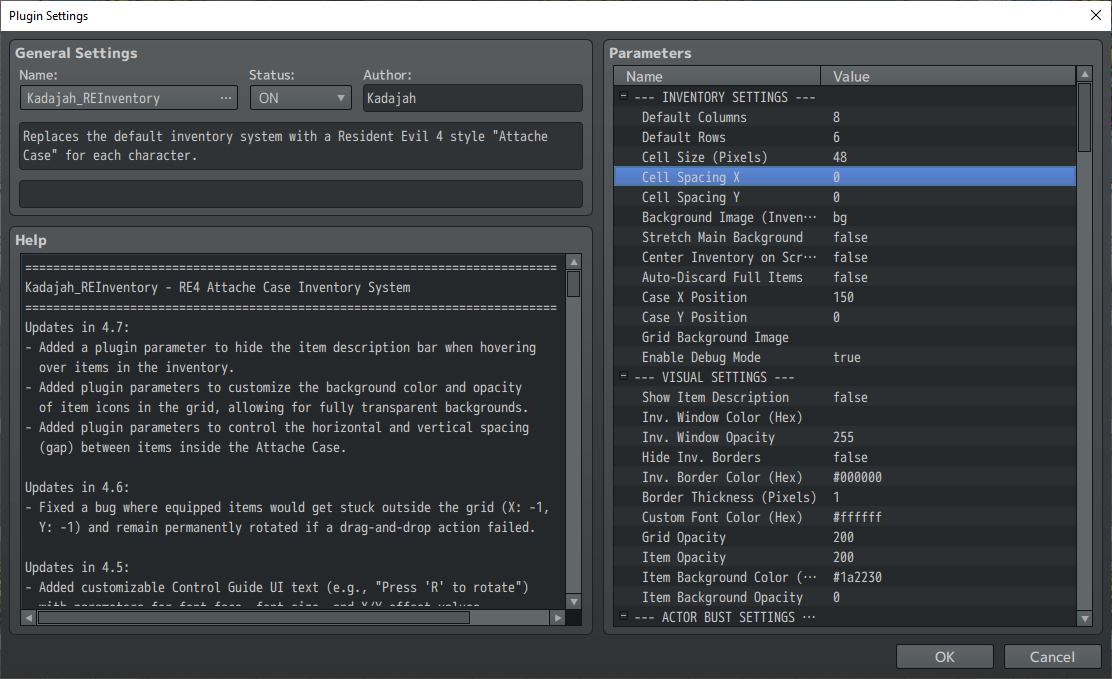Open the Status ON dropdown
Screen dimensions: 1112x679
[x=301, y=98]
